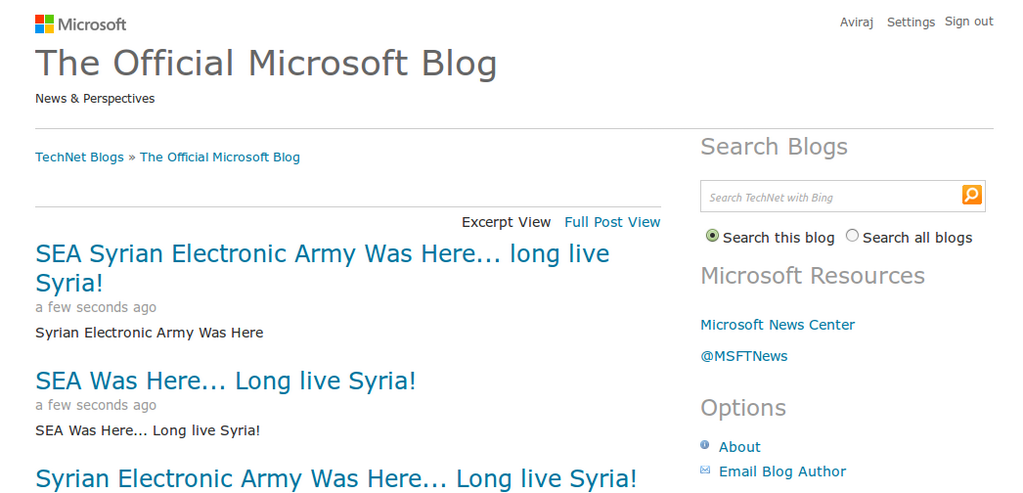Select the "Search all blogs" radio button
Viewport: 1023px width, 493px height.
tap(852, 236)
